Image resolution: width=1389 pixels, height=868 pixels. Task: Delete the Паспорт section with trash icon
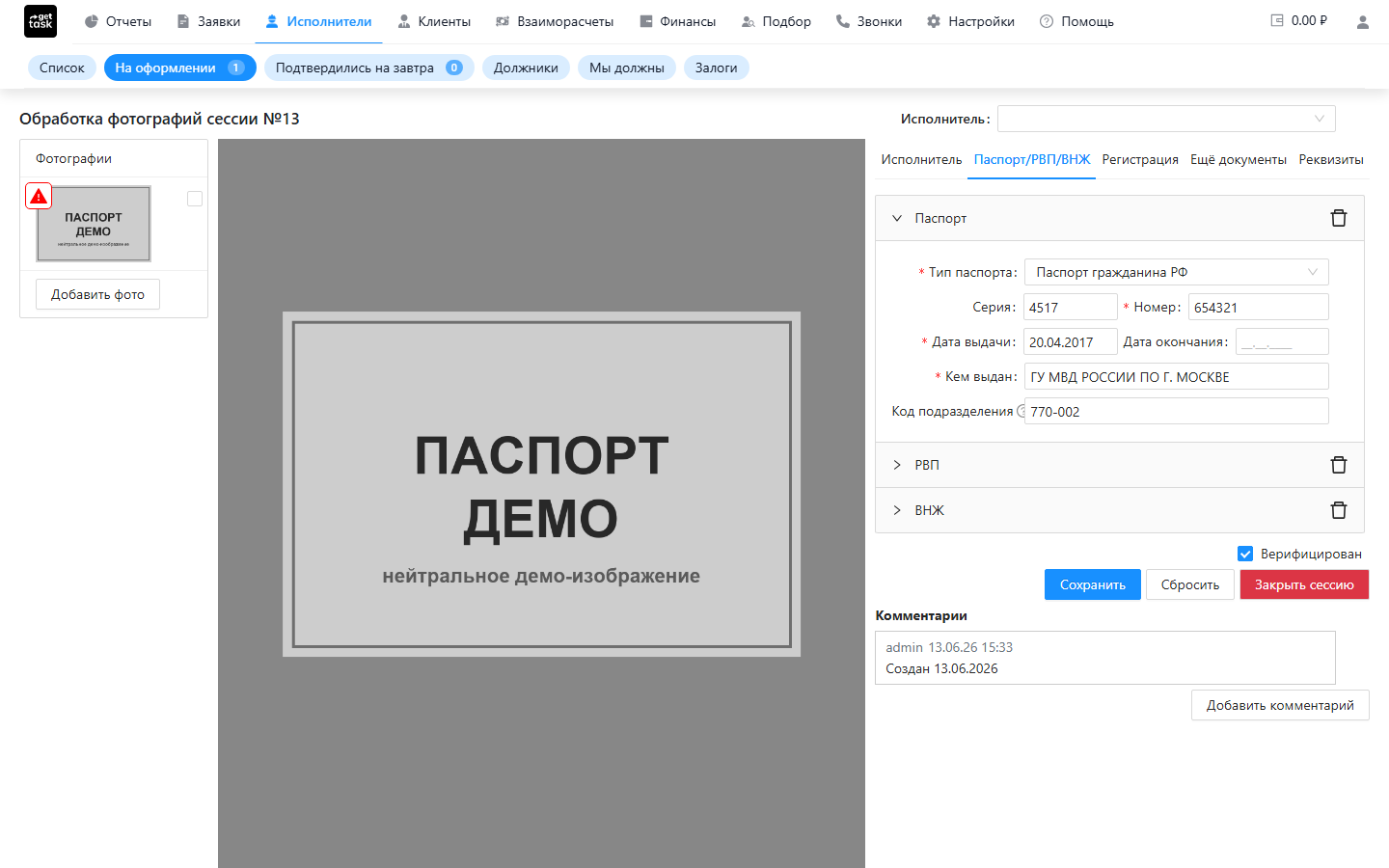pos(1339,218)
